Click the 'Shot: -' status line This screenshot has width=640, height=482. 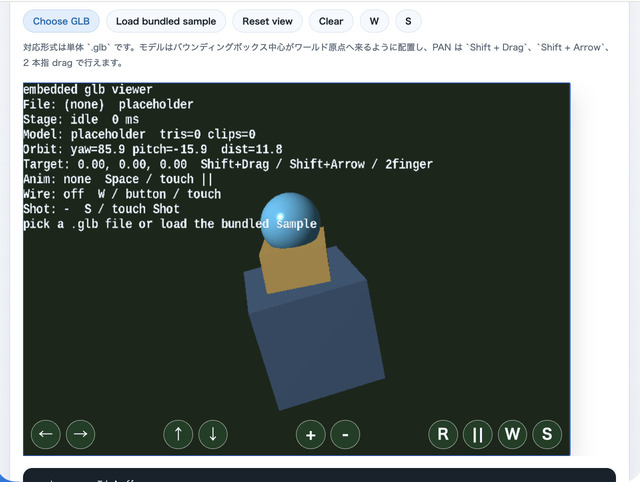pyautogui.click(x=101, y=209)
